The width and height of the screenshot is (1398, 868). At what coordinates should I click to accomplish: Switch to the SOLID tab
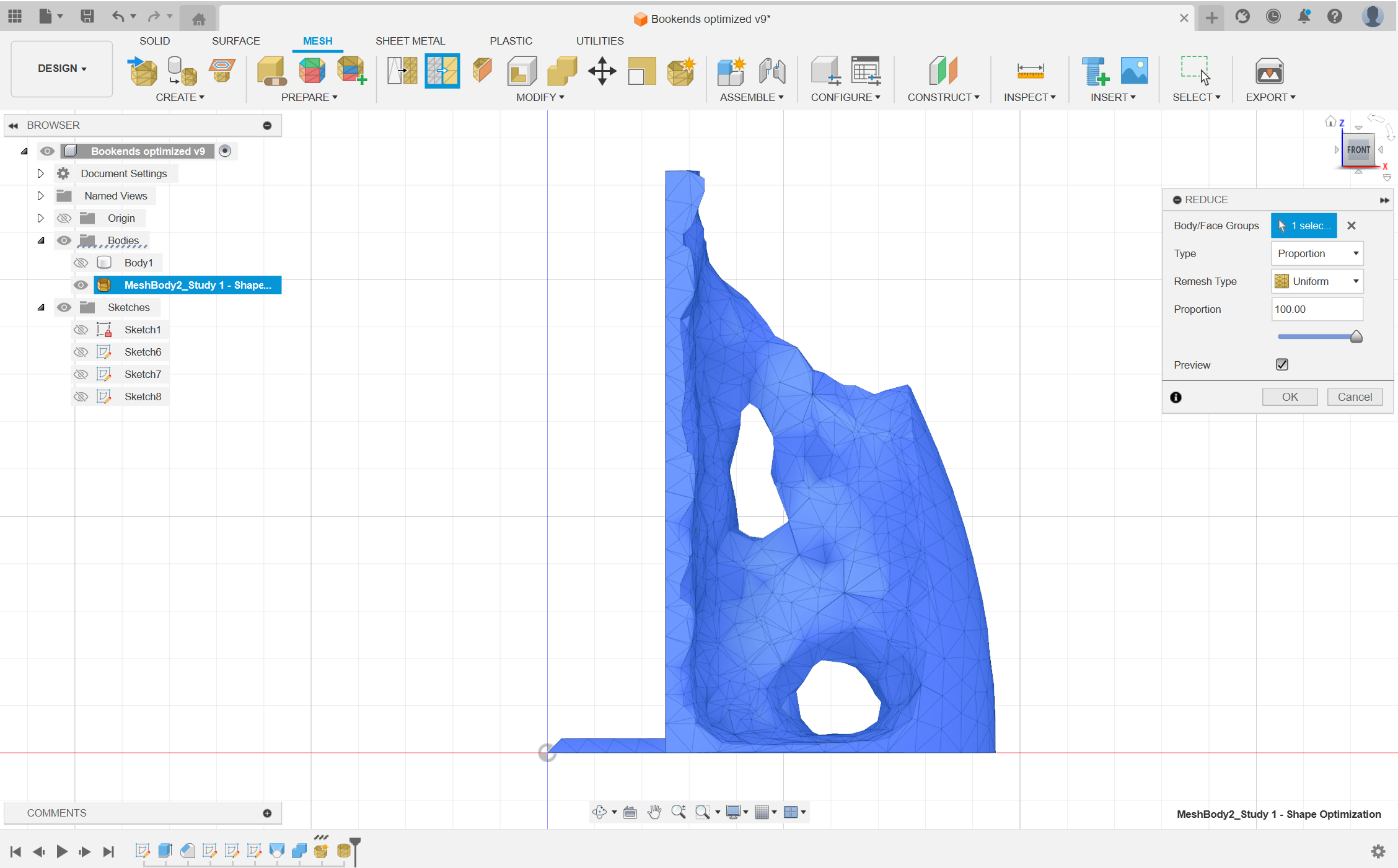coord(154,41)
